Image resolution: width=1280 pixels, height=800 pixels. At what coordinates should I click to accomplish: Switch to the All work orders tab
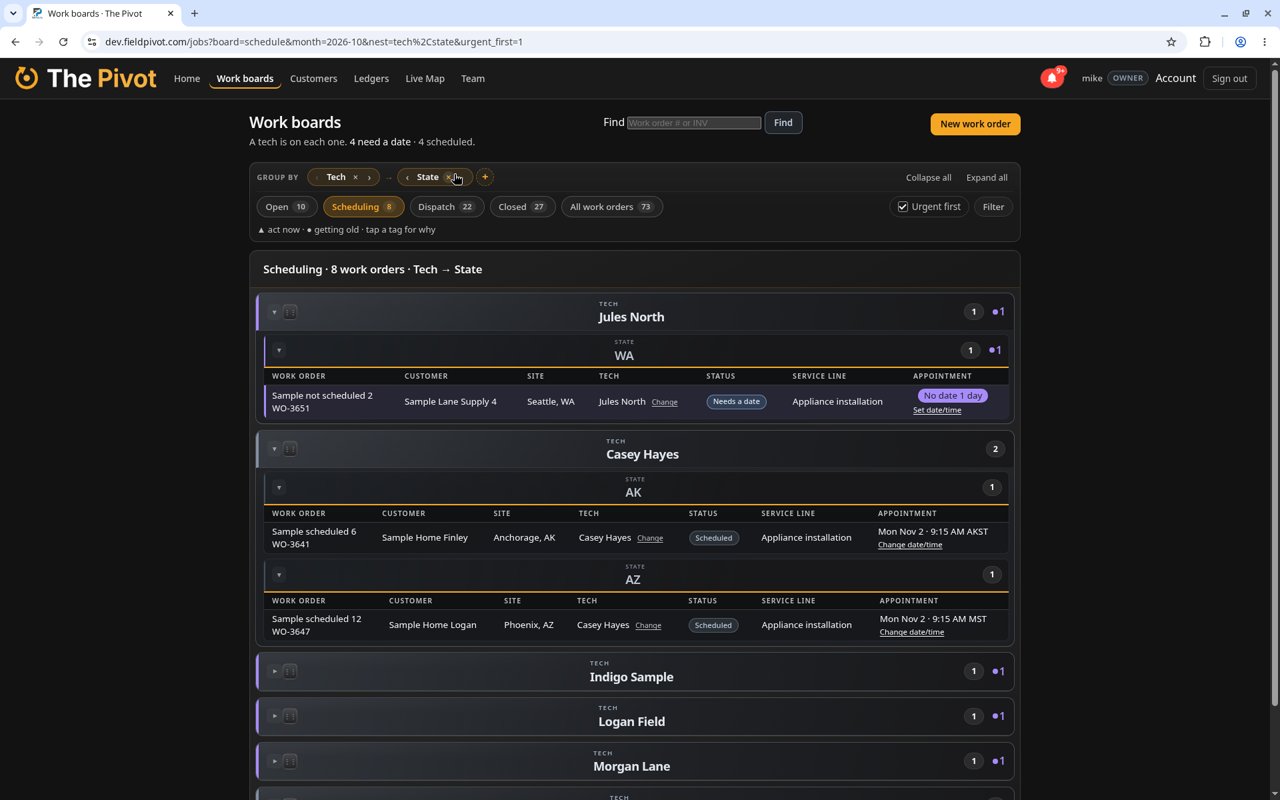611,207
